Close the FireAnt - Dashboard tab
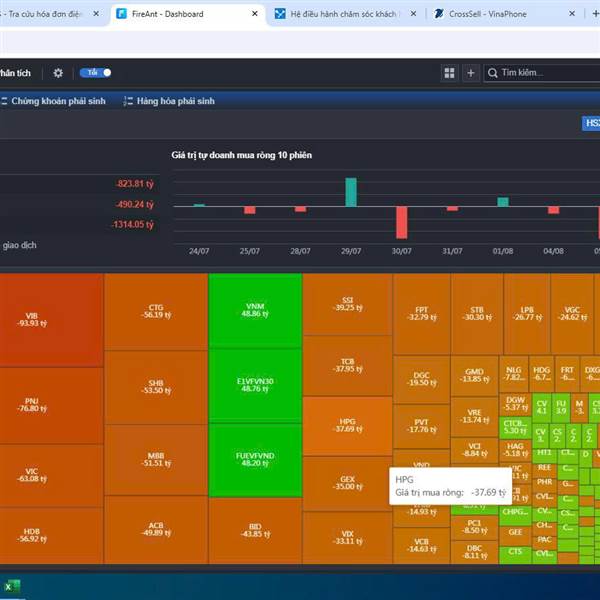This screenshot has height=600, width=600. (254, 14)
